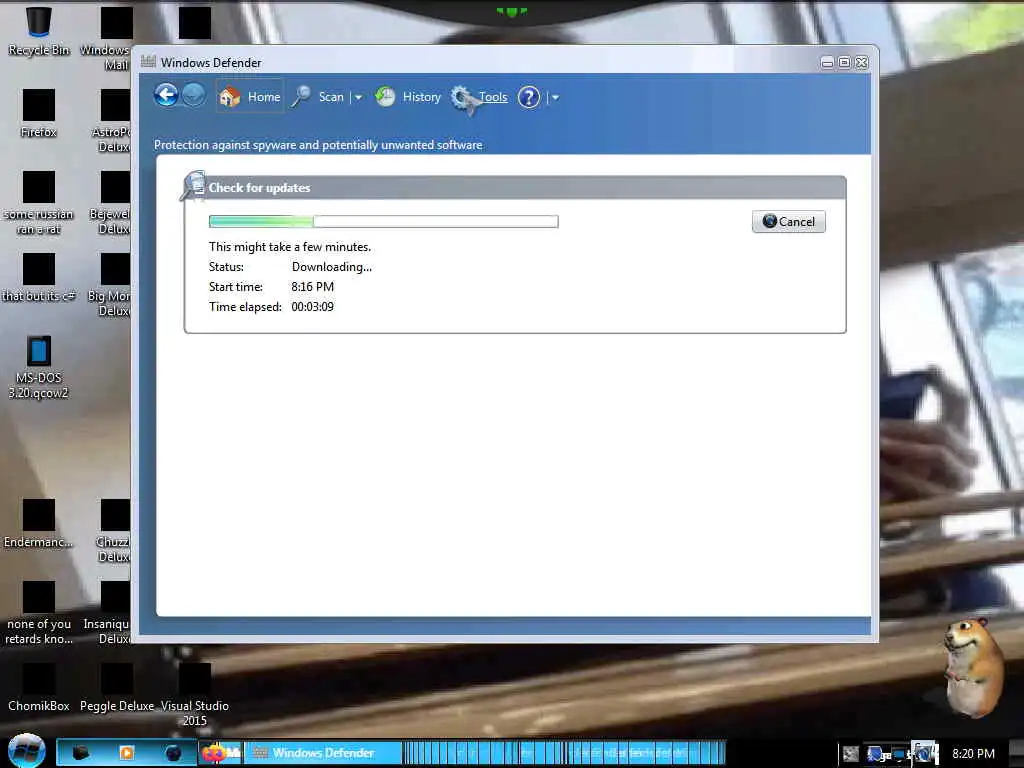This screenshot has width=1024, height=768.
Task: Click the update download progress bar
Action: (383, 221)
